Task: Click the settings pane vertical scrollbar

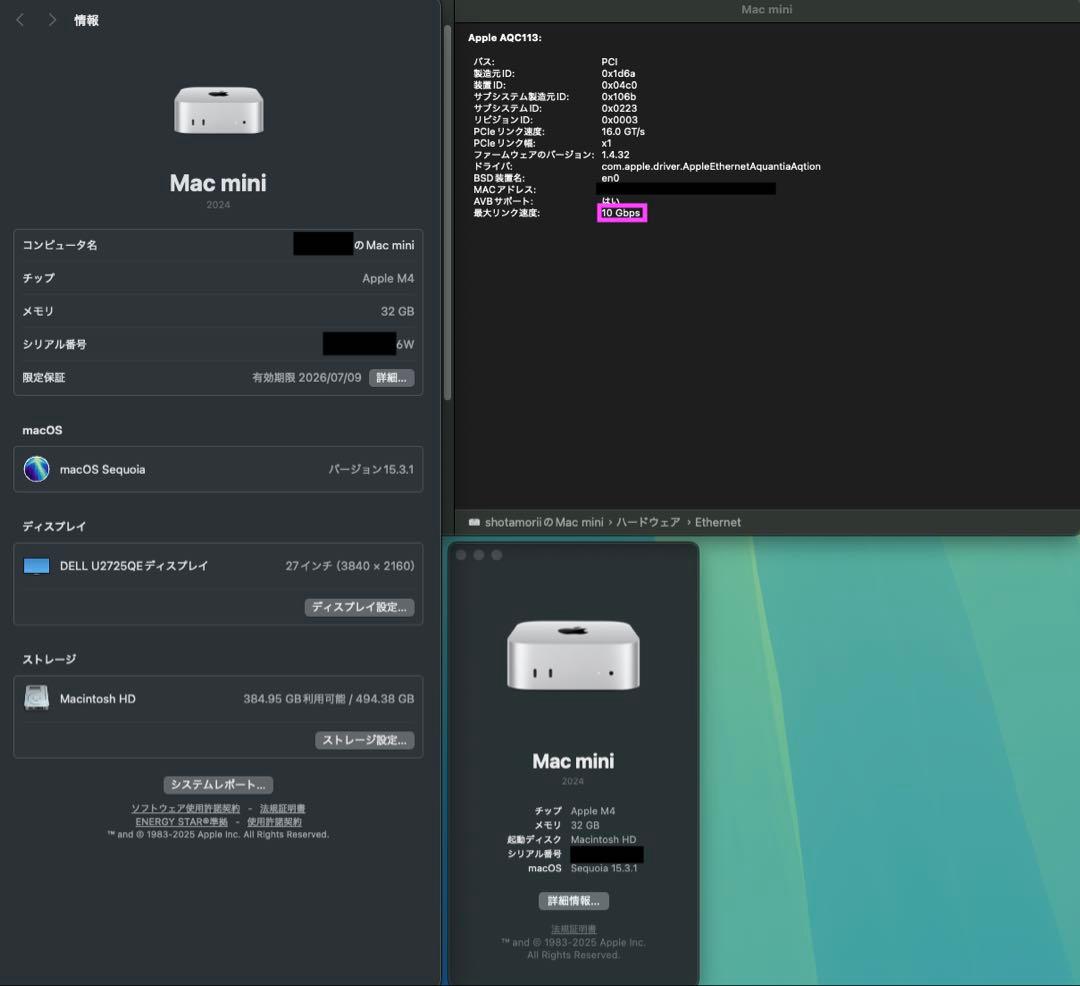Action: (x=448, y=212)
